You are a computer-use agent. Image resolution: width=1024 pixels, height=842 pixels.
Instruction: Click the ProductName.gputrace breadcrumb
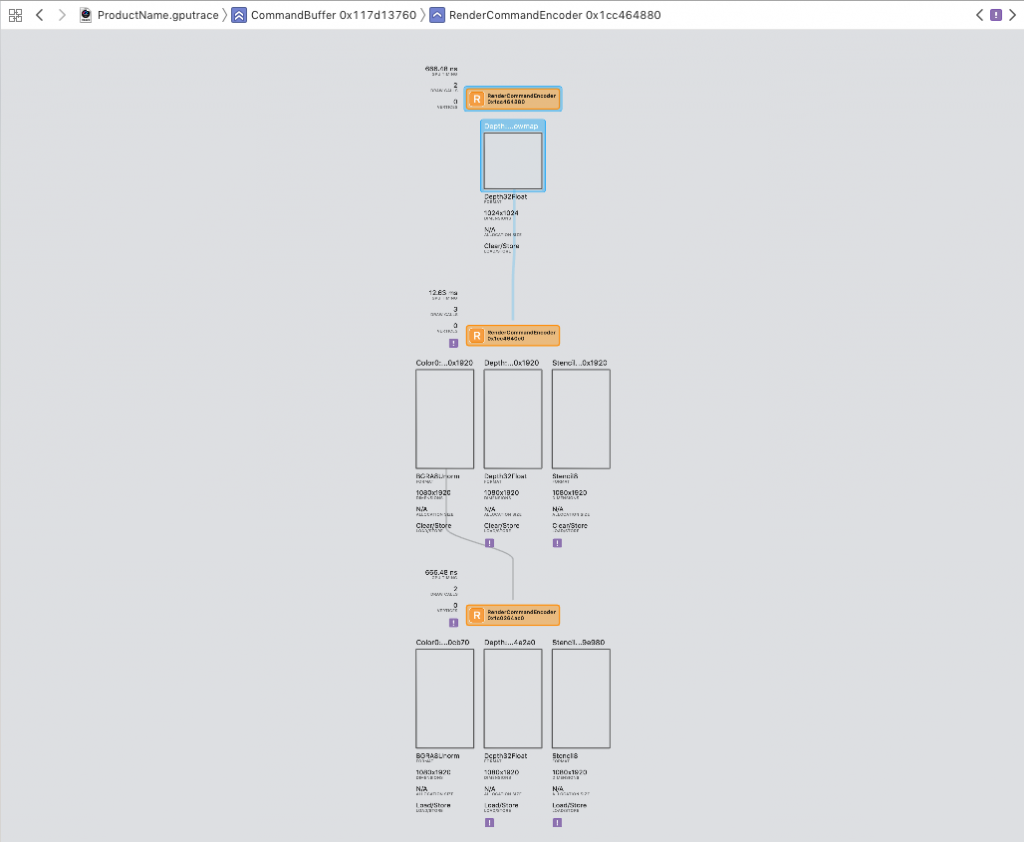[x=148, y=15]
